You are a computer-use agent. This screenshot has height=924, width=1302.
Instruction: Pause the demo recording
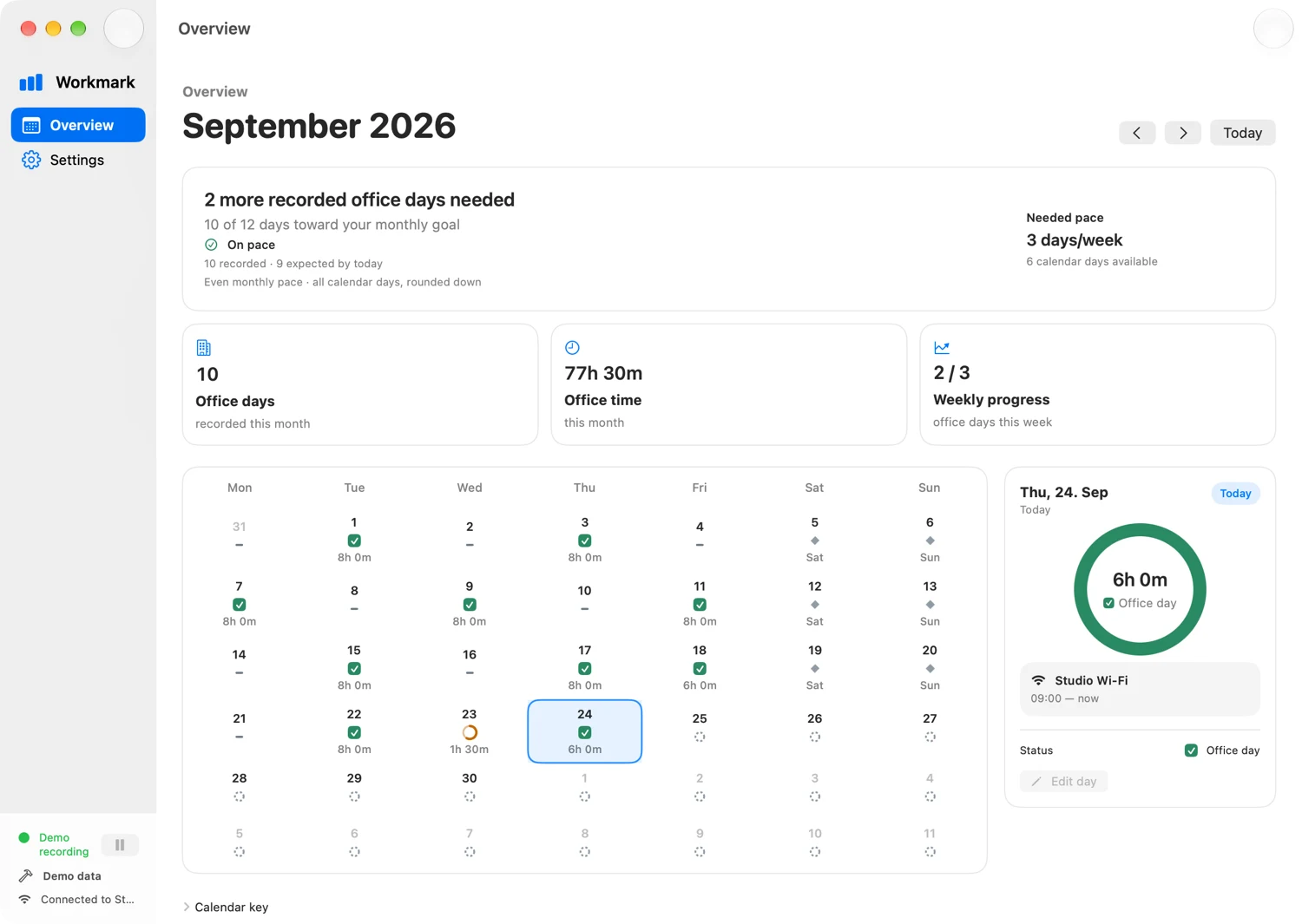click(120, 845)
